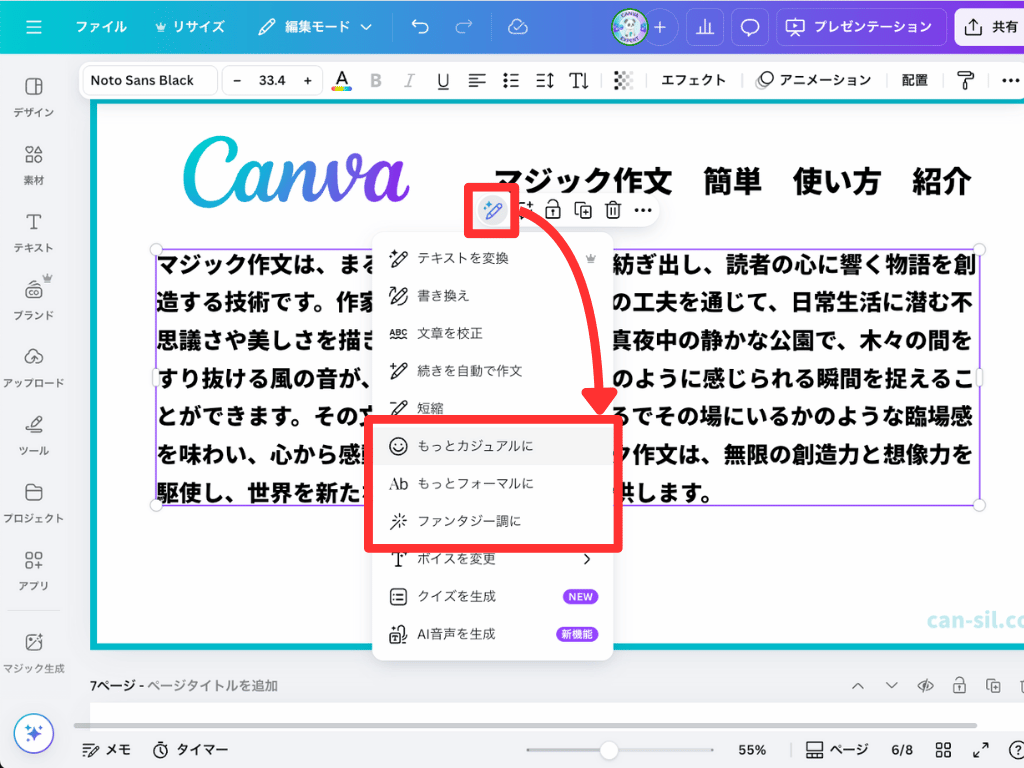Toggle text alignment button
Screen dimensions: 1024x768
coord(477,80)
